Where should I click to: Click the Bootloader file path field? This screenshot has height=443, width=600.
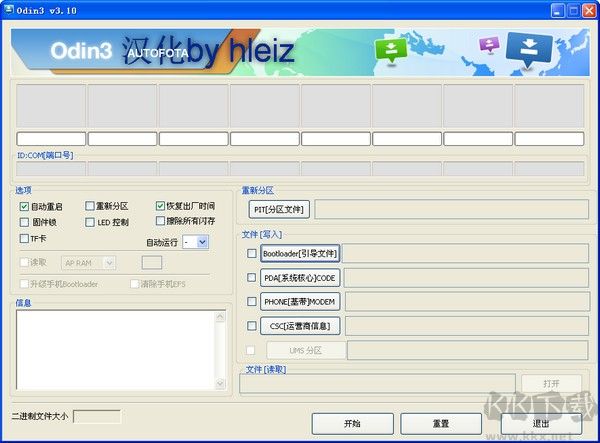[465, 253]
